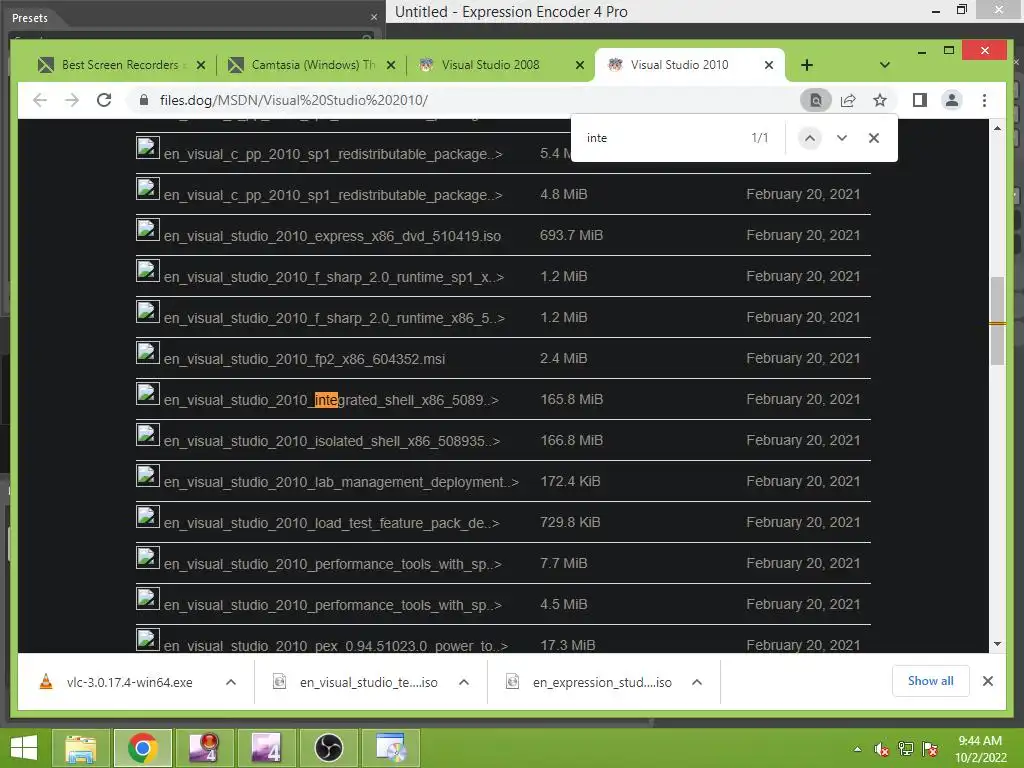
Task: Open the integrated_shell_x86 file link
Action: [x=331, y=400]
